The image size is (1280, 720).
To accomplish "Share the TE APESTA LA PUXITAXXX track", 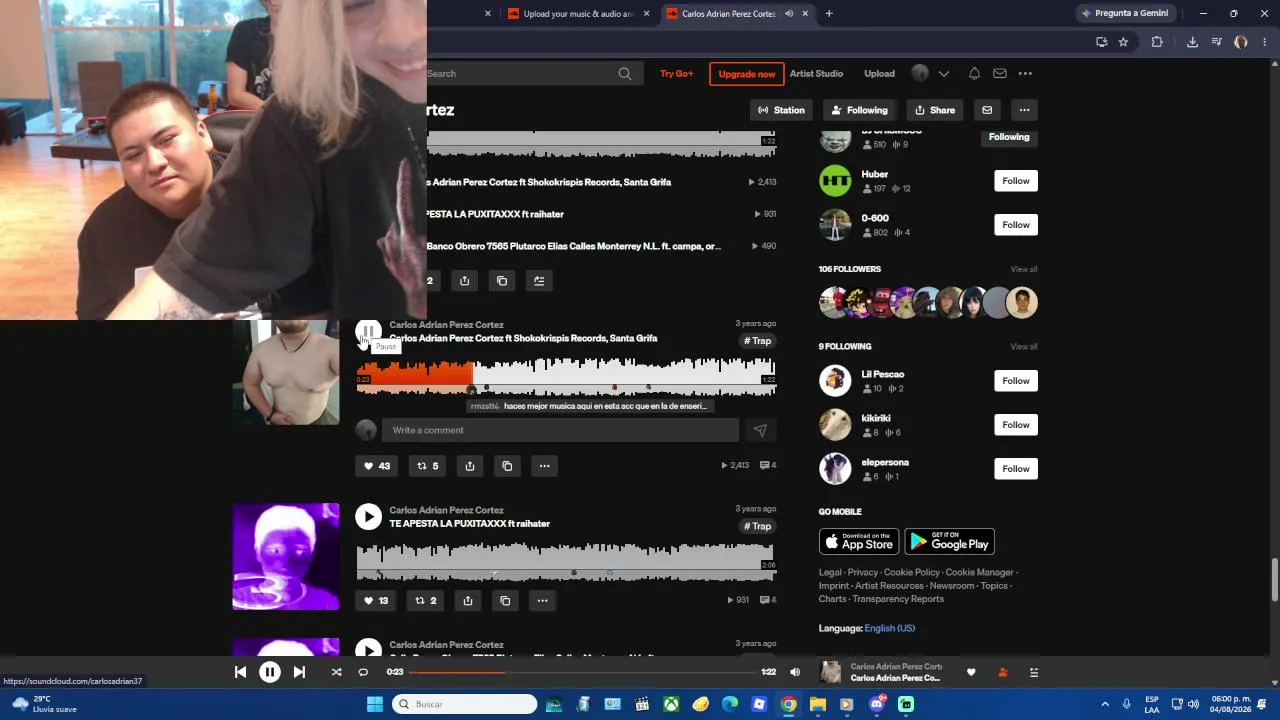I will [x=467, y=601].
